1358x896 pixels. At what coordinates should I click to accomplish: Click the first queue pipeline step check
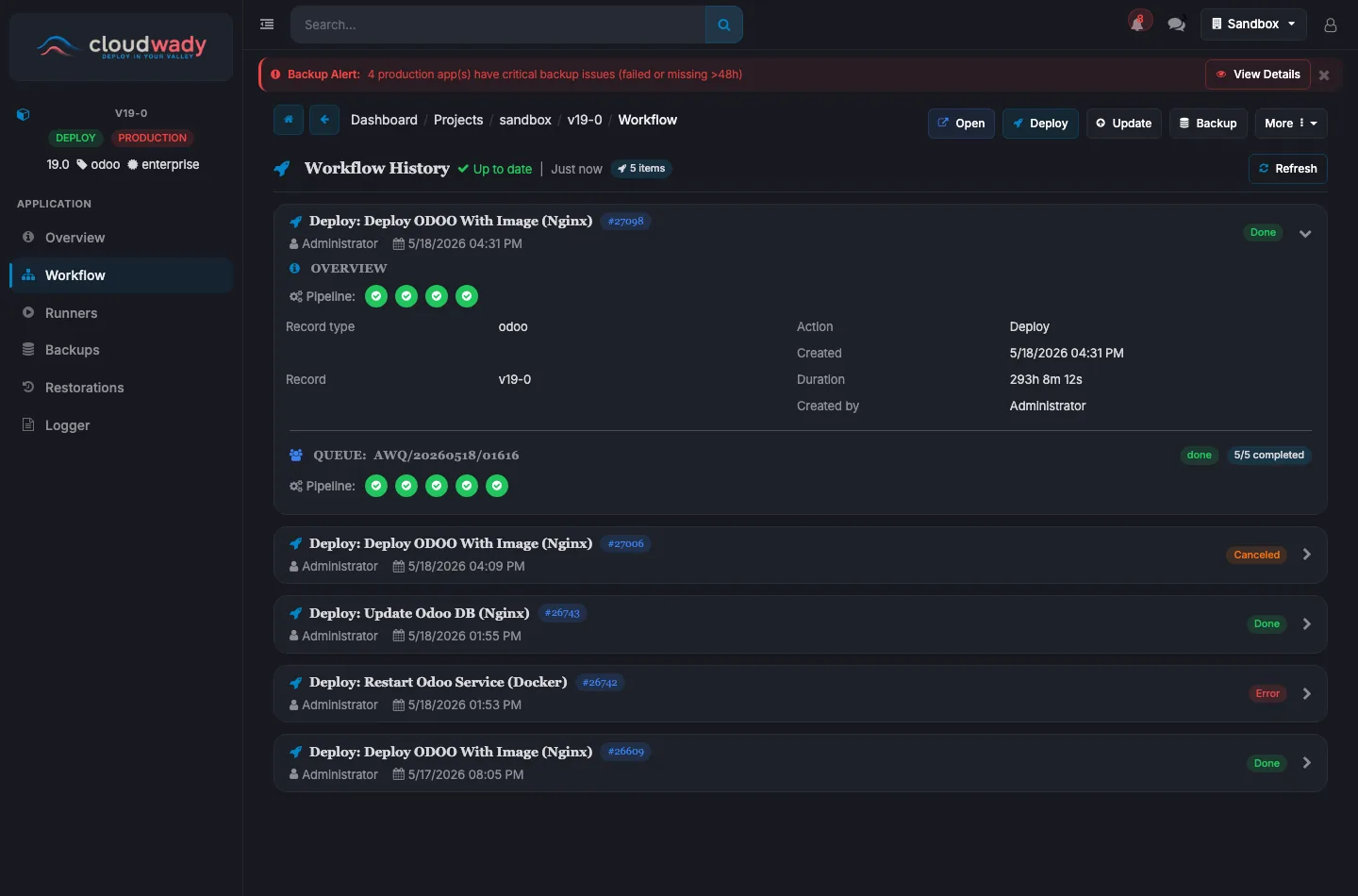coord(376,486)
